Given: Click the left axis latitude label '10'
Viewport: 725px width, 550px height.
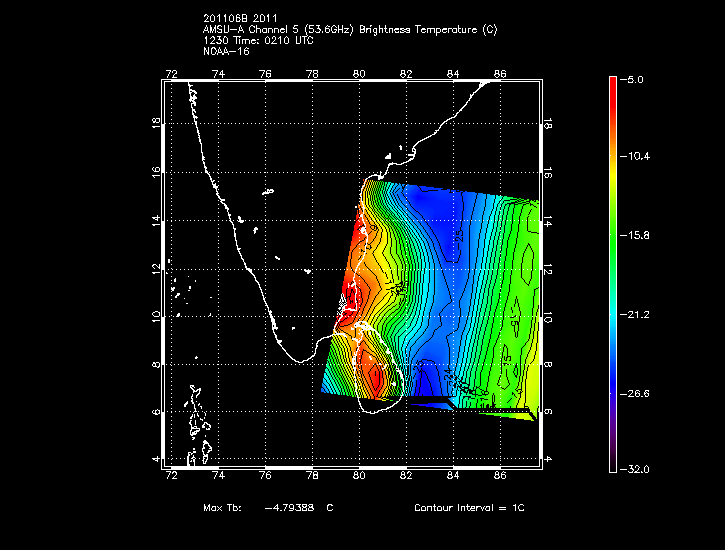Looking at the screenshot, I should pos(156,317).
